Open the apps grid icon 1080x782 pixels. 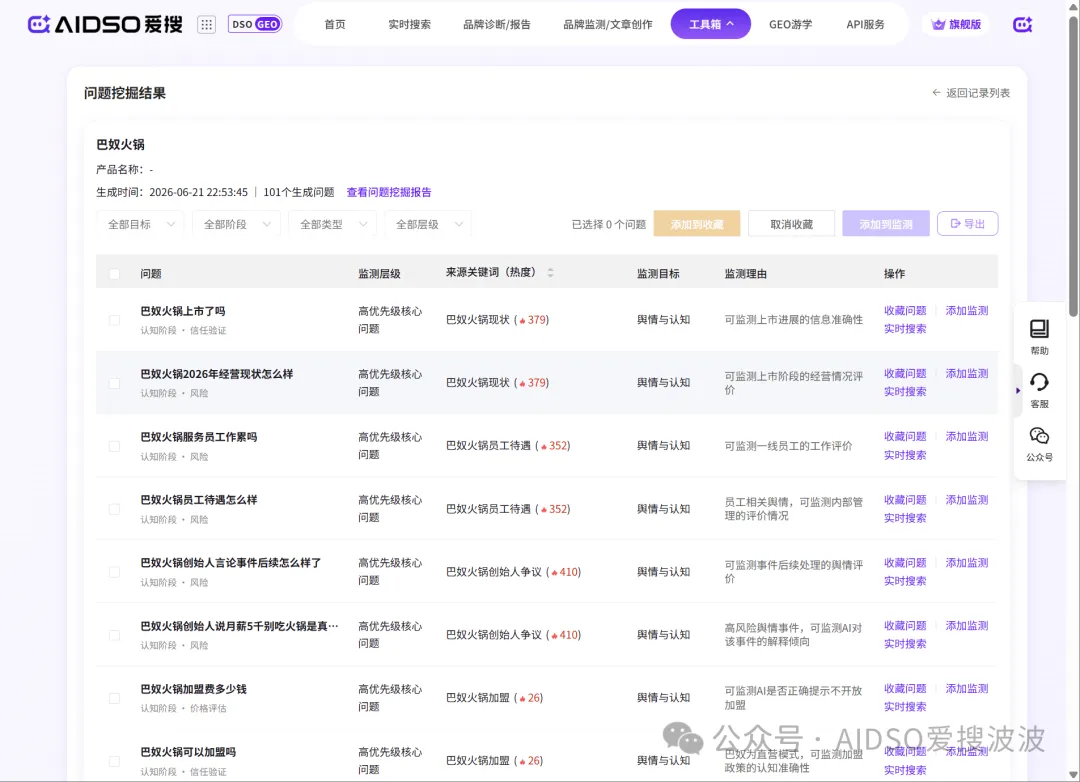click(x=206, y=25)
